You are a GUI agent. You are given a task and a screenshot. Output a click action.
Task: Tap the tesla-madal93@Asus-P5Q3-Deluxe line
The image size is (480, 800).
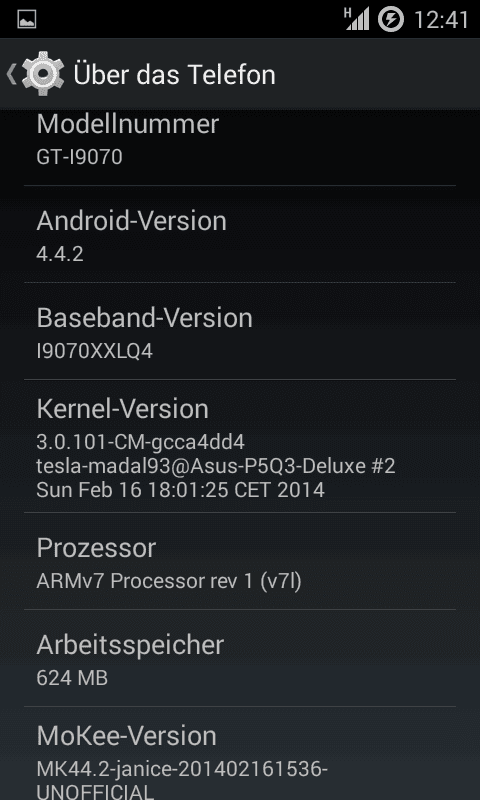point(216,465)
